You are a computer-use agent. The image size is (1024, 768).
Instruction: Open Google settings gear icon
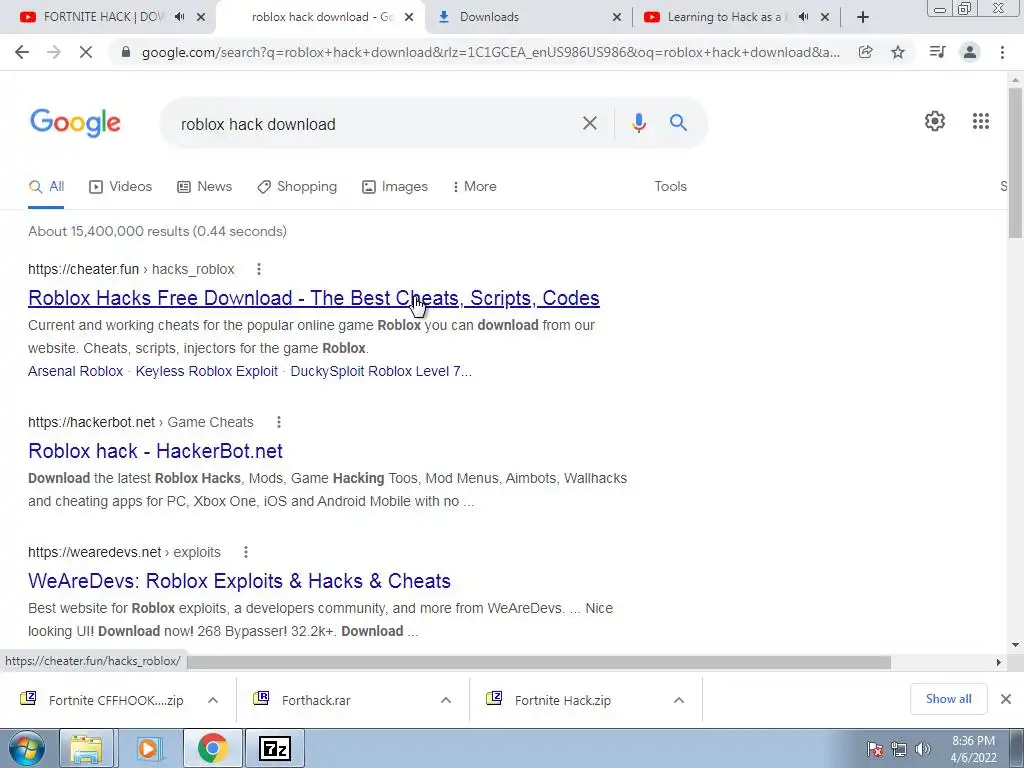coord(935,121)
